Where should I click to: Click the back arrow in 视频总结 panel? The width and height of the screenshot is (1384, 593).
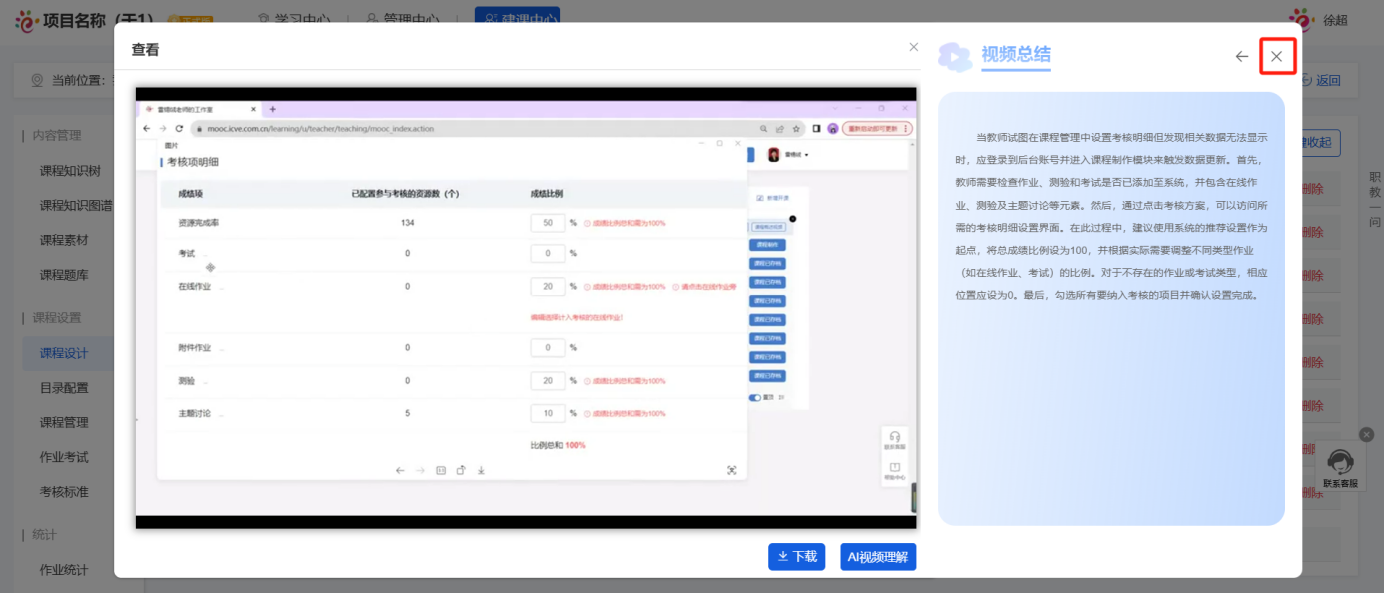click(1242, 57)
